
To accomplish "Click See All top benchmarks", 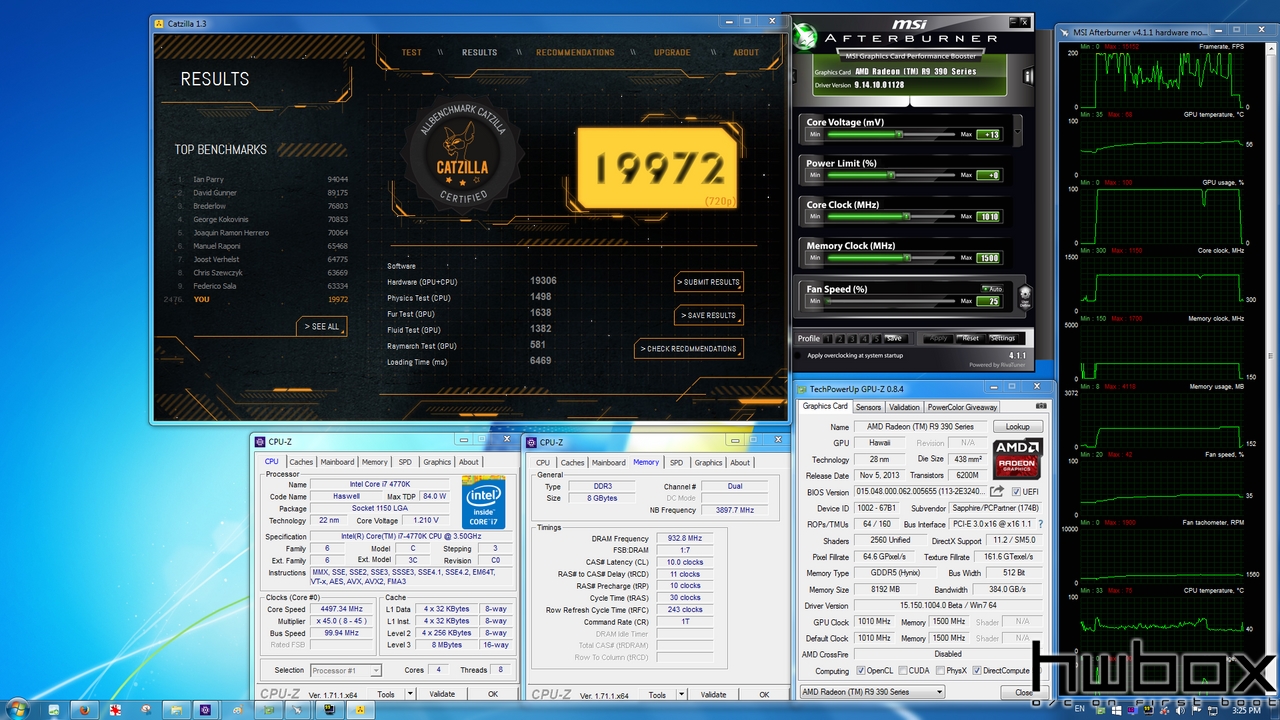I will 322,327.
